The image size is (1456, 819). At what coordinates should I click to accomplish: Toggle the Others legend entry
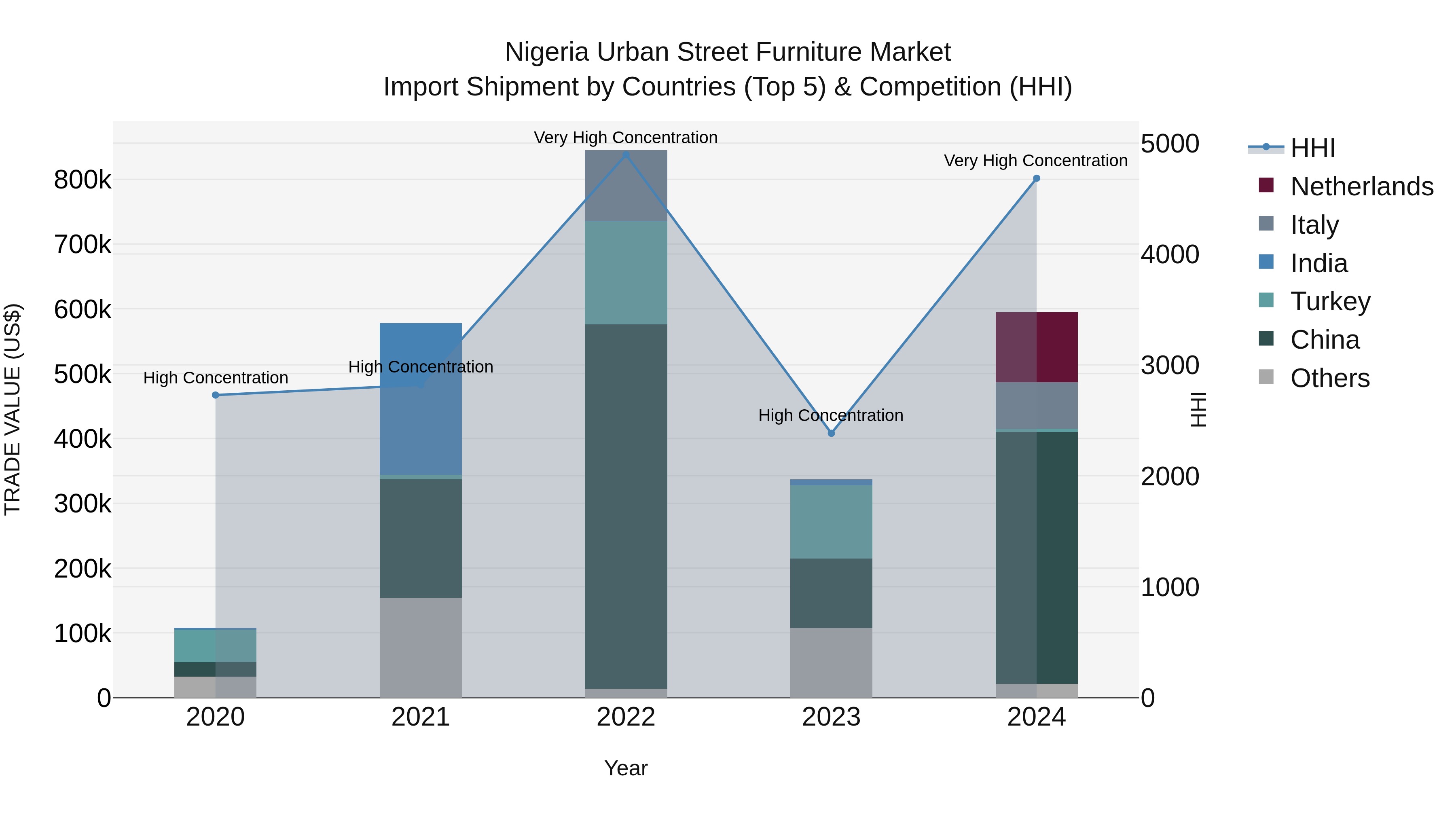click(1314, 378)
